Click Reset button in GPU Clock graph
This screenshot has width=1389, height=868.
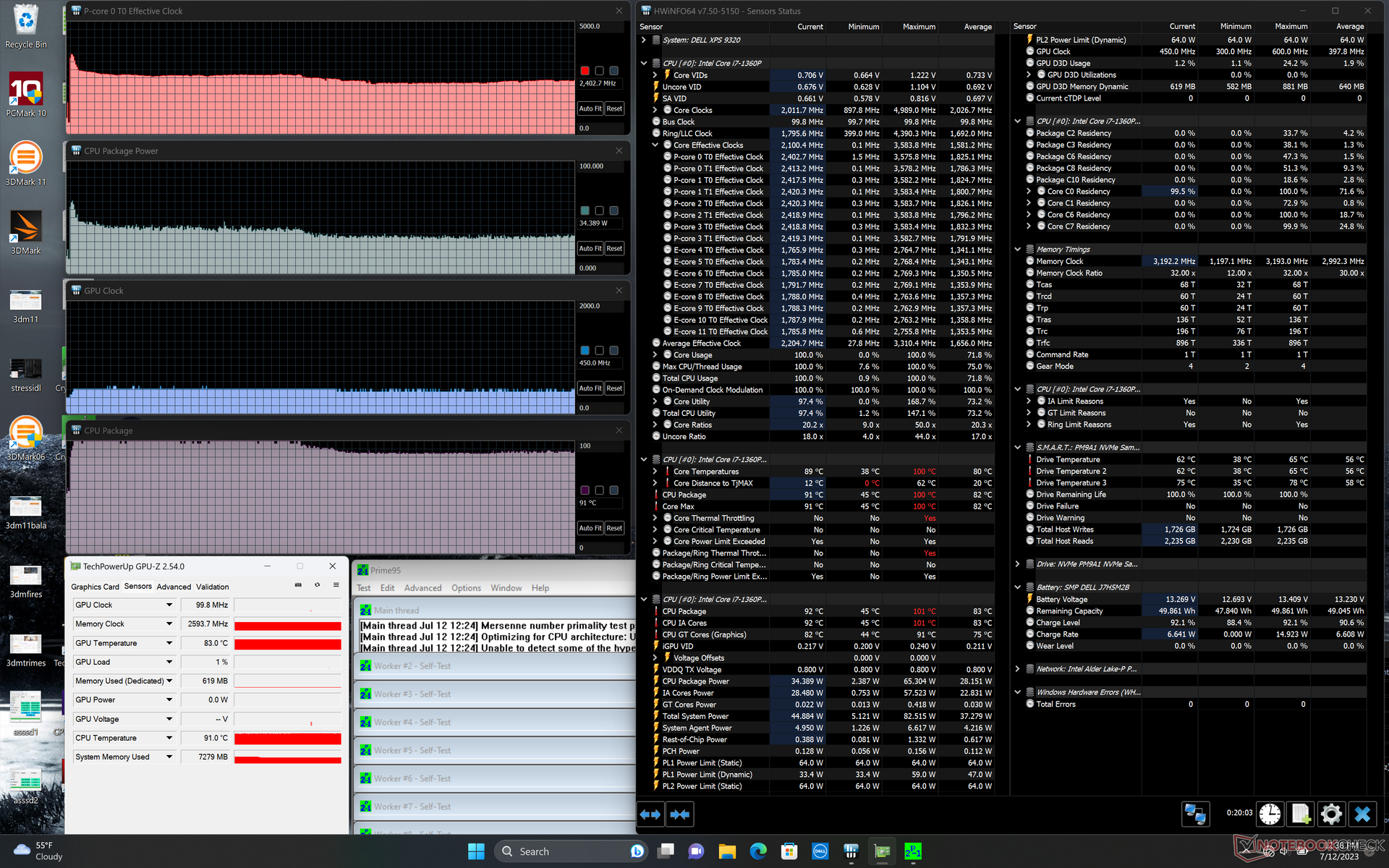[614, 388]
